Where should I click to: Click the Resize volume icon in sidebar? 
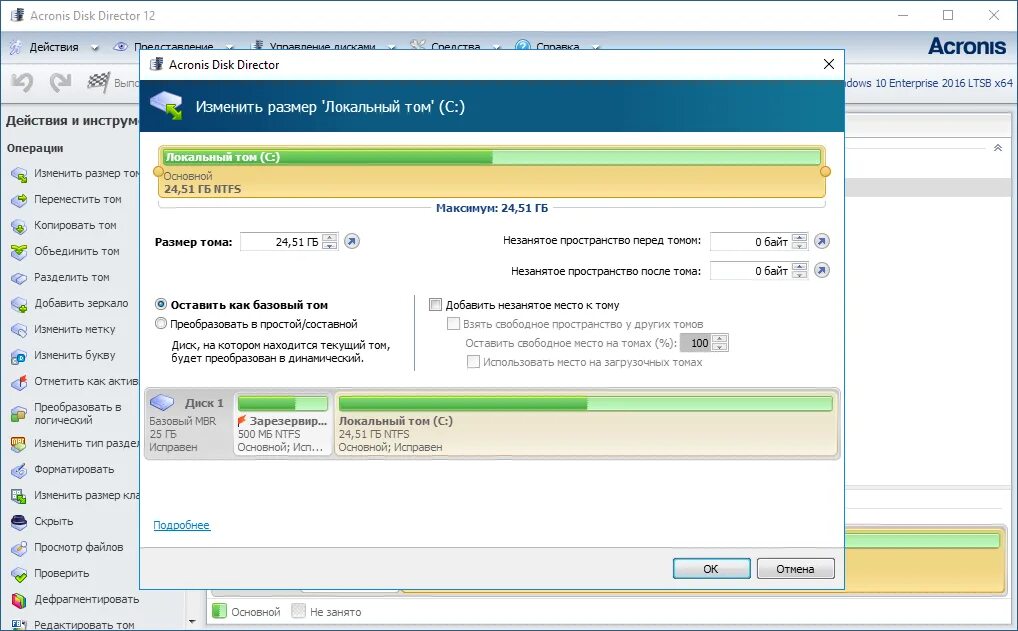(19, 174)
